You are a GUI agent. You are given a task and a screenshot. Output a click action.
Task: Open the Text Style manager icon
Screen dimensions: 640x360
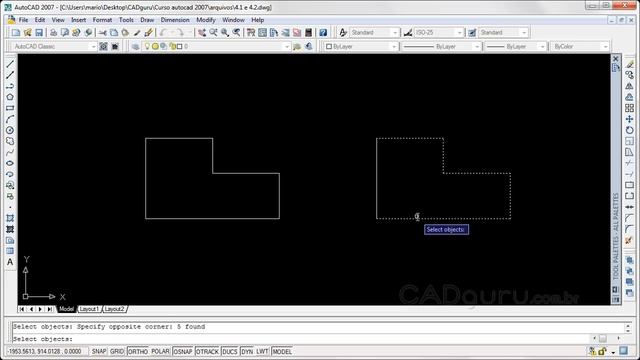(x=343, y=33)
